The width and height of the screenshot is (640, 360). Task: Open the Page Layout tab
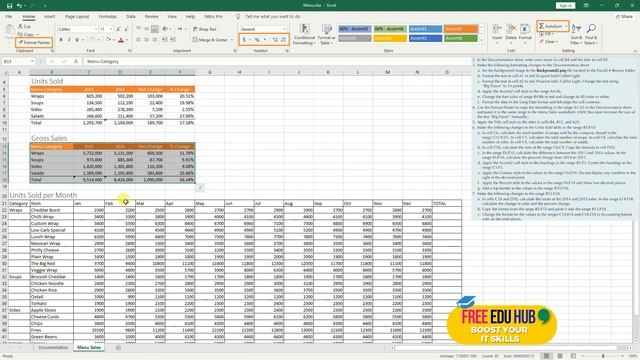tap(77, 16)
